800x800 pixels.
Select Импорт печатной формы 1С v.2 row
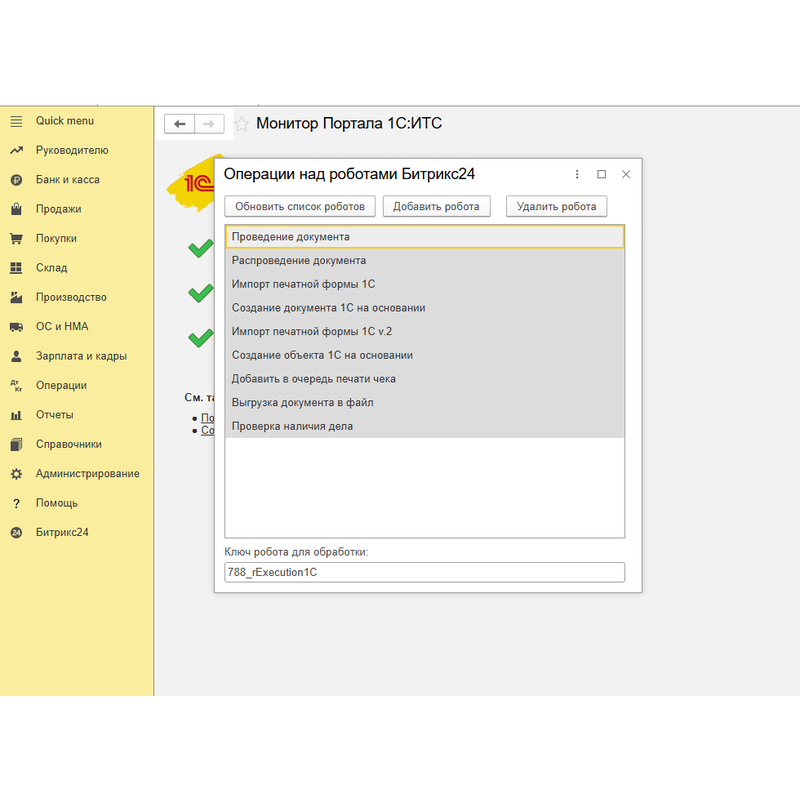[x=424, y=332]
